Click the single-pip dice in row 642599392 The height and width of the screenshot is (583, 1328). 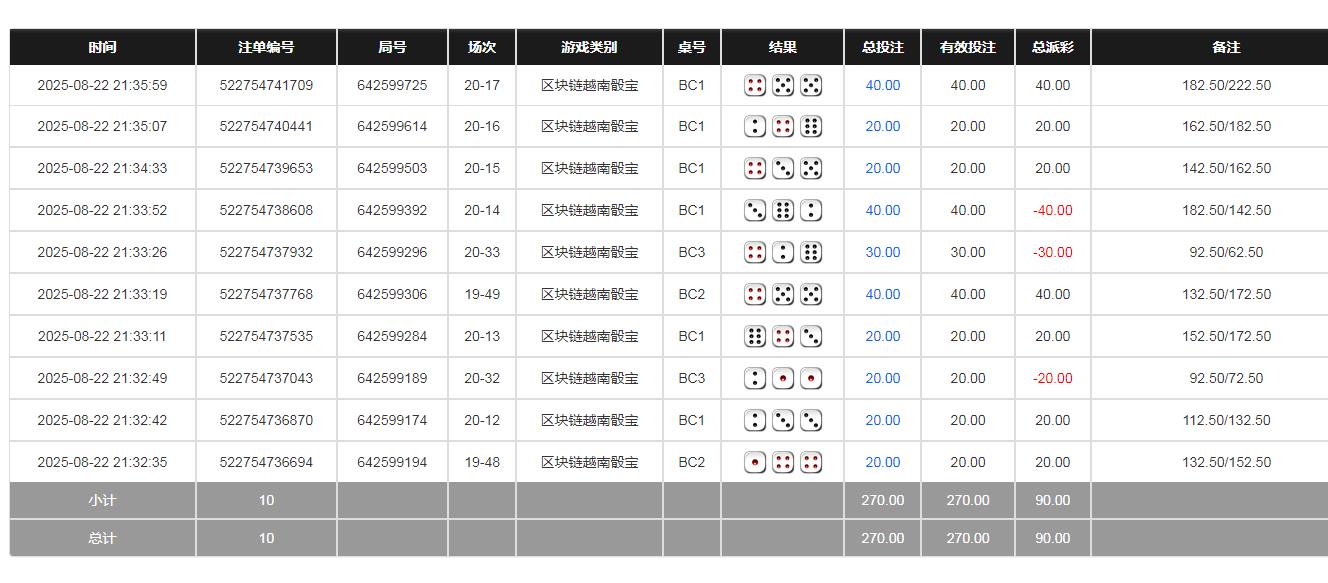[809, 210]
